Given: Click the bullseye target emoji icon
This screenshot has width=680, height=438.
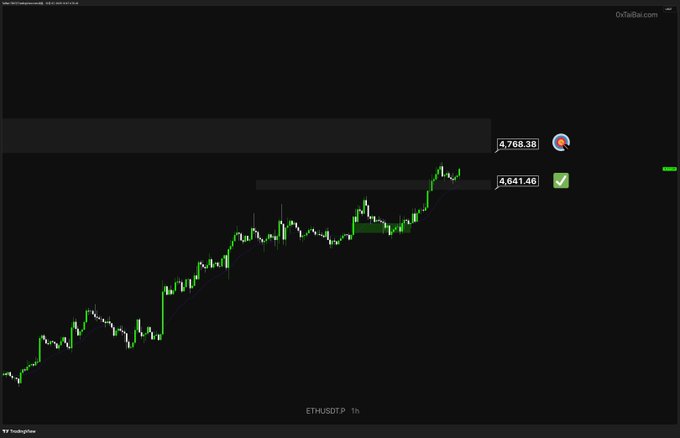Looking at the screenshot, I should (561, 142).
